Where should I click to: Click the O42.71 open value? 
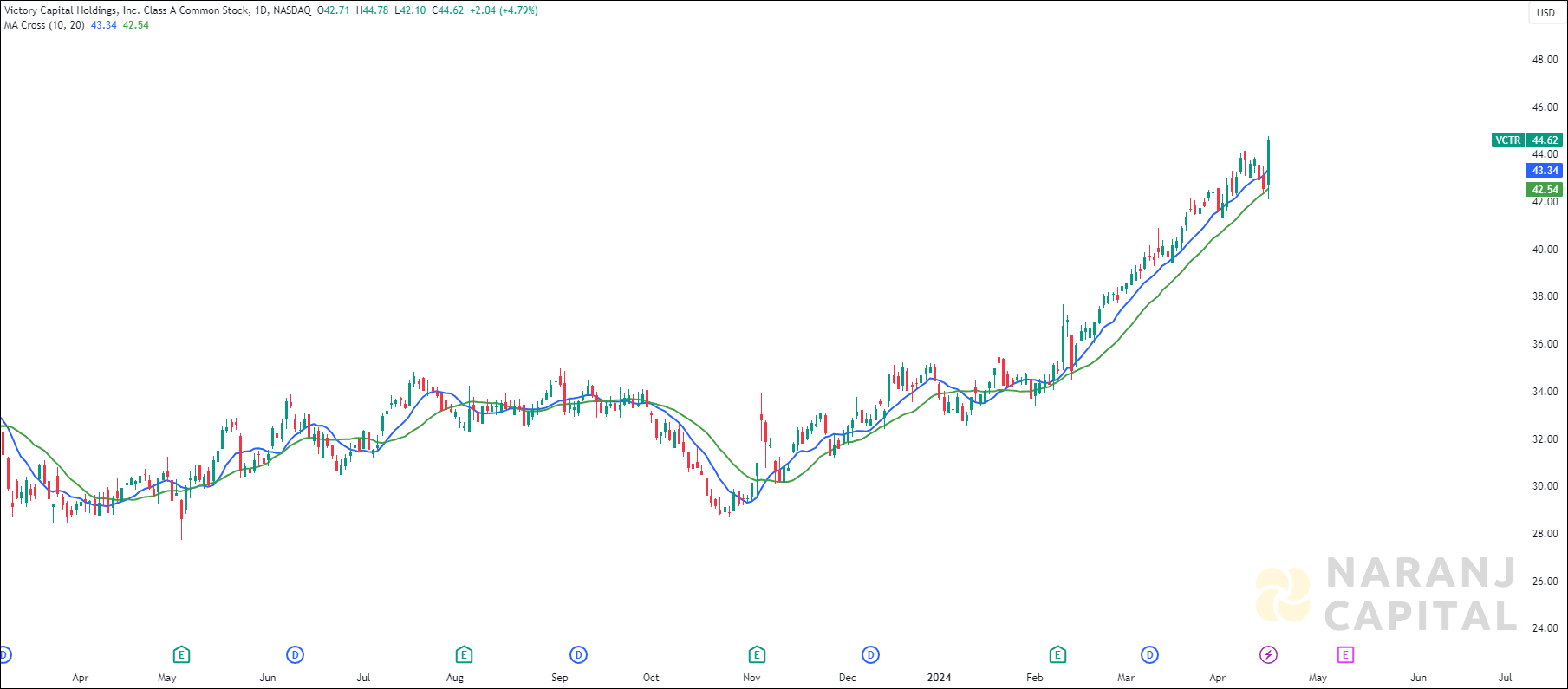click(334, 10)
